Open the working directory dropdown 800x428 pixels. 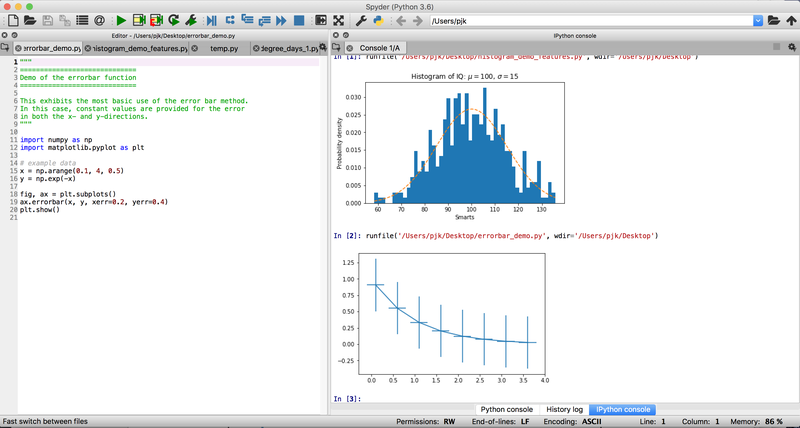pos(758,21)
